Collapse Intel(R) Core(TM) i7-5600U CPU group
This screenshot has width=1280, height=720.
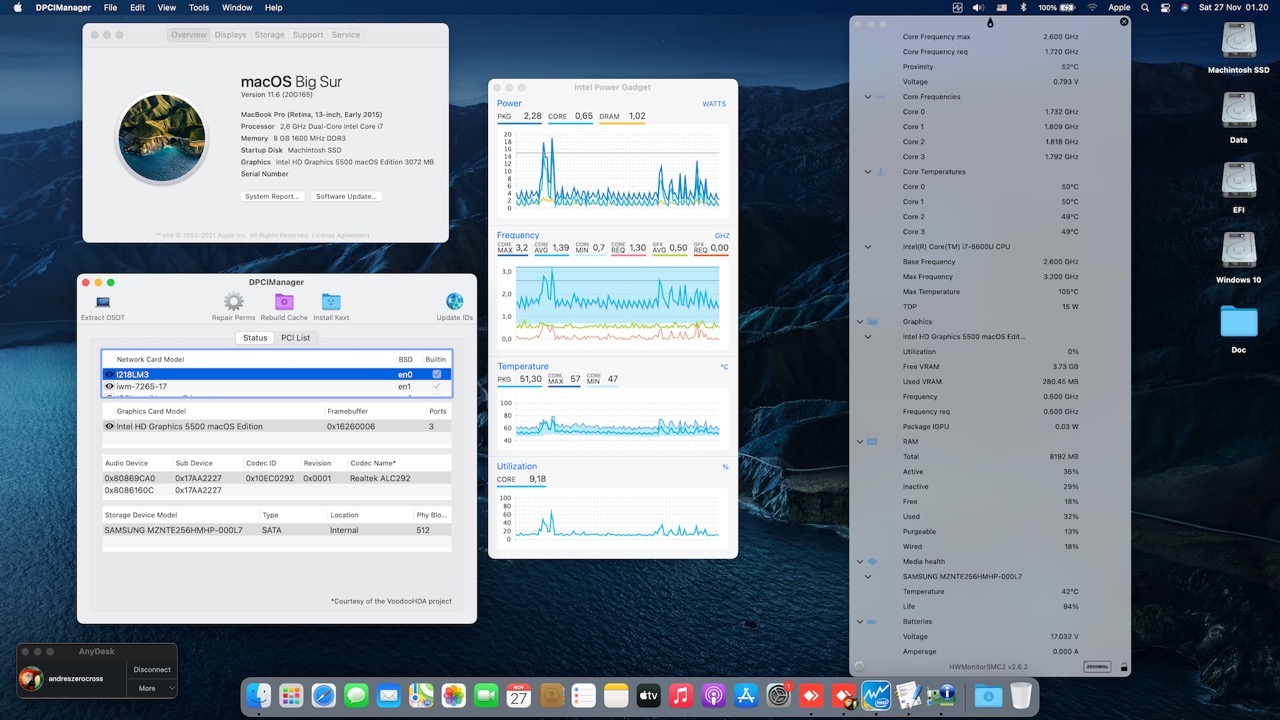868,247
